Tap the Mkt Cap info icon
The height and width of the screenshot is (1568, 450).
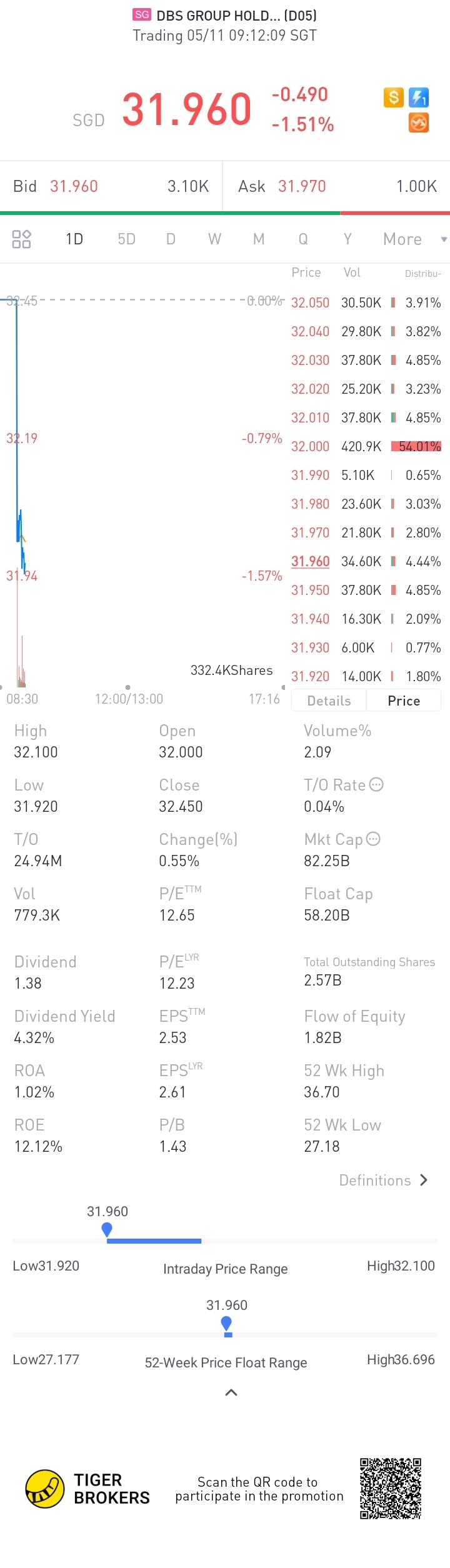(373, 839)
